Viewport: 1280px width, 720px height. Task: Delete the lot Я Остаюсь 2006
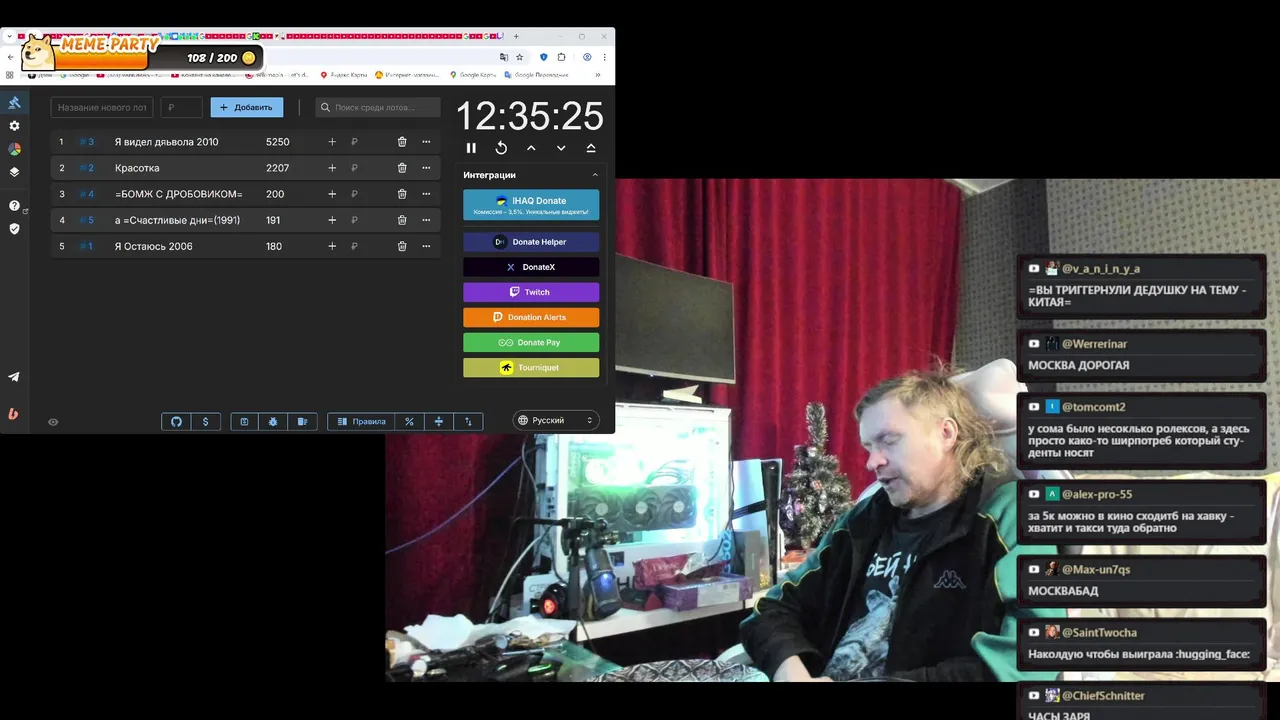pyautogui.click(x=402, y=246)
